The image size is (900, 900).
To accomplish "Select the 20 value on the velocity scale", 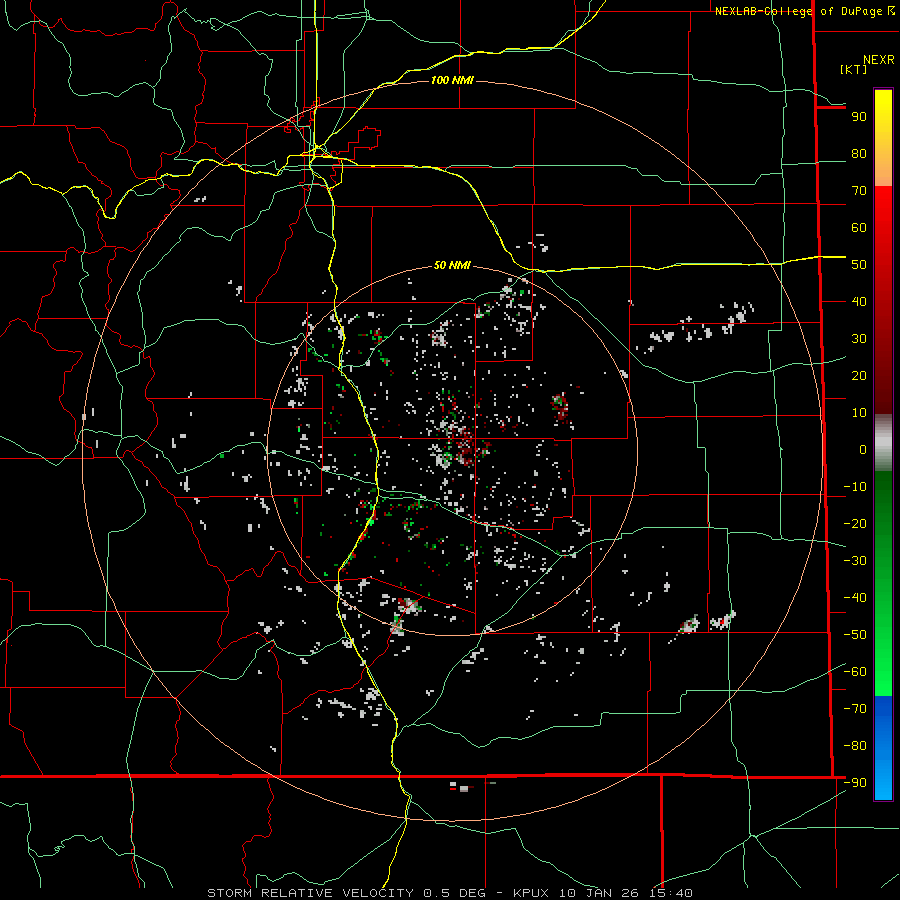I will point(859,376).
